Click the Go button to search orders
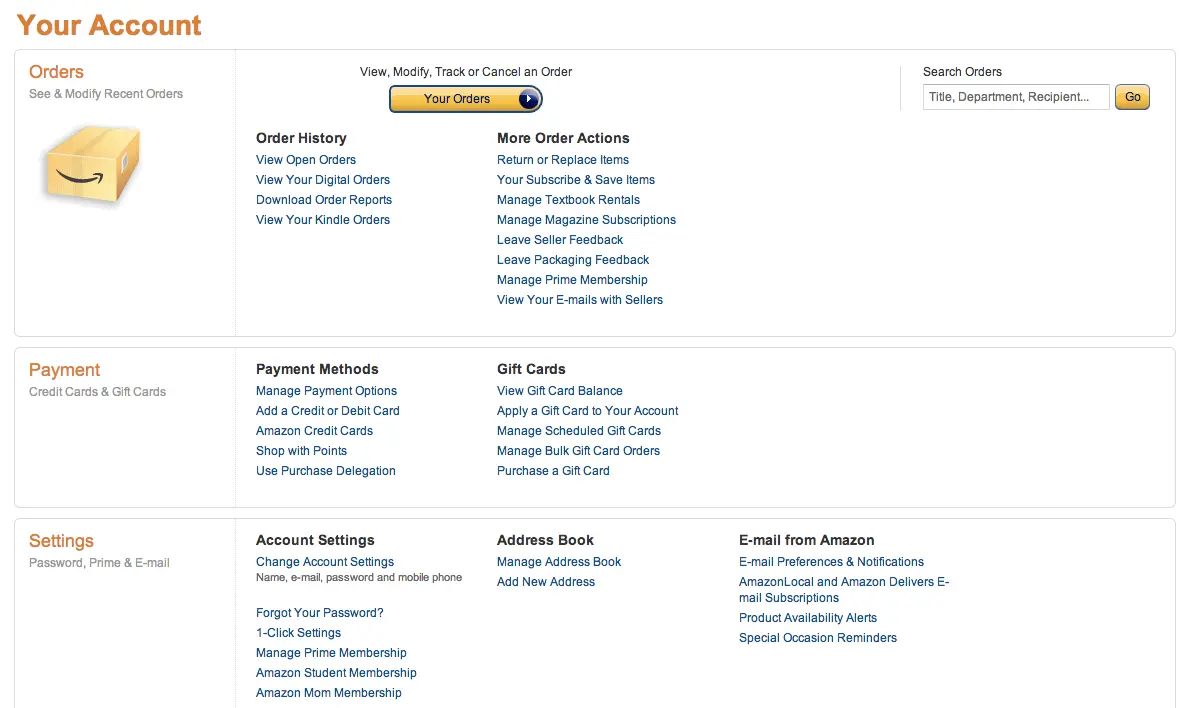Image resolution: width=1190 pixels, height=708 pixels. point(1131,97)
